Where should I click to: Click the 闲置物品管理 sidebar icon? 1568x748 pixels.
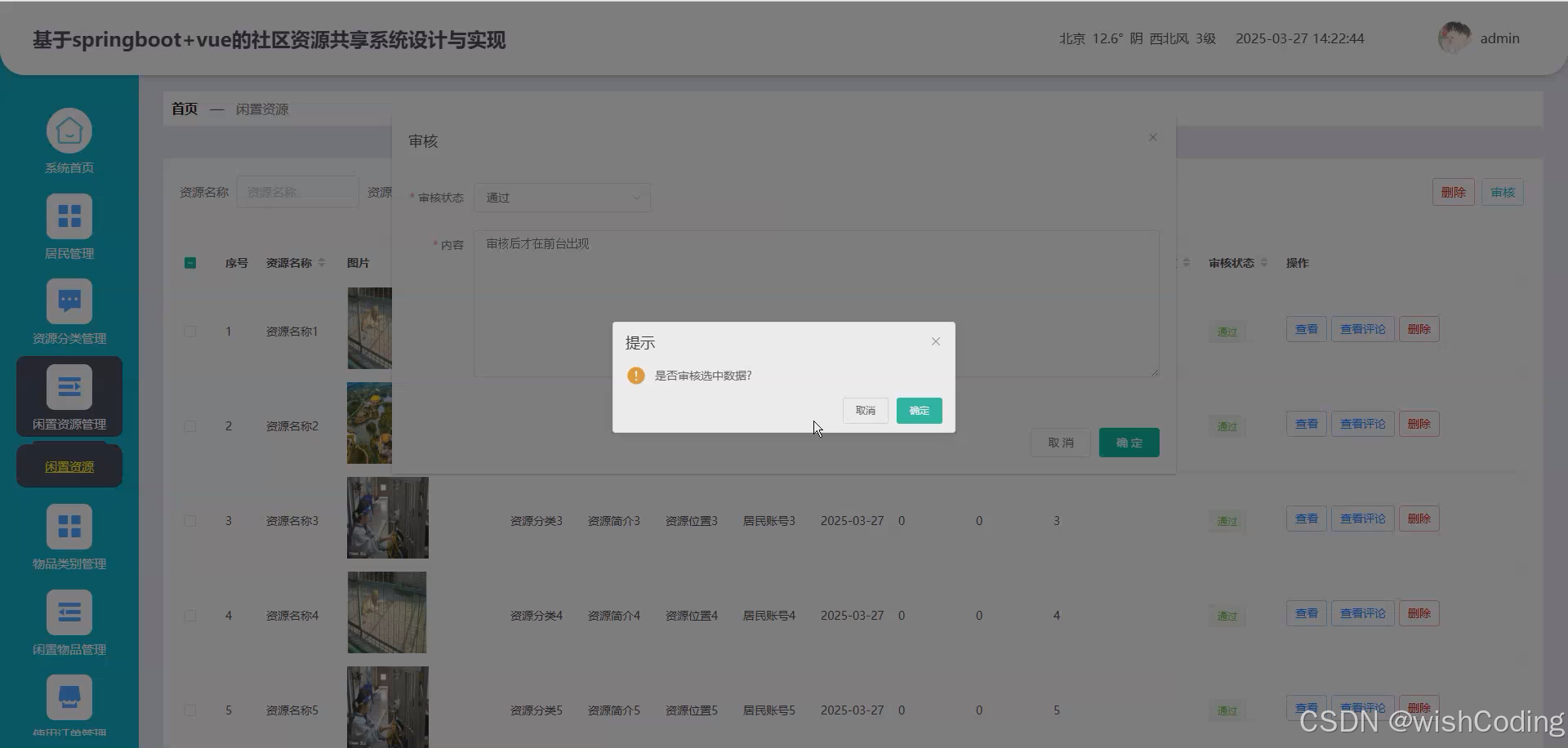[69, 612]
